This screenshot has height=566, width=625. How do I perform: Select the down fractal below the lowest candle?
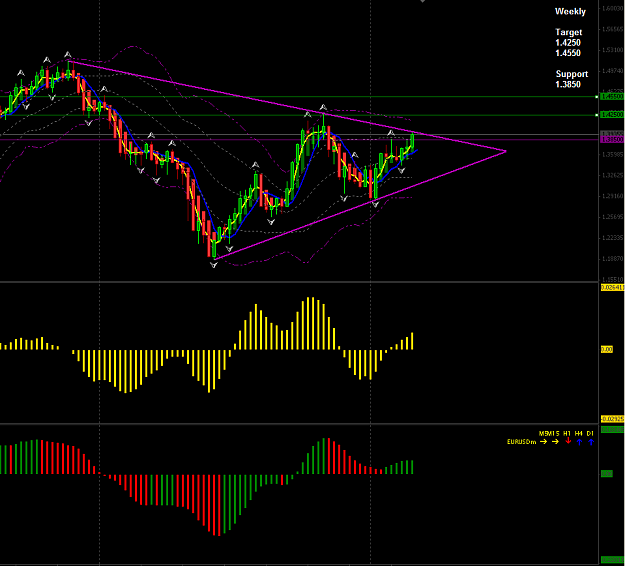214,264
